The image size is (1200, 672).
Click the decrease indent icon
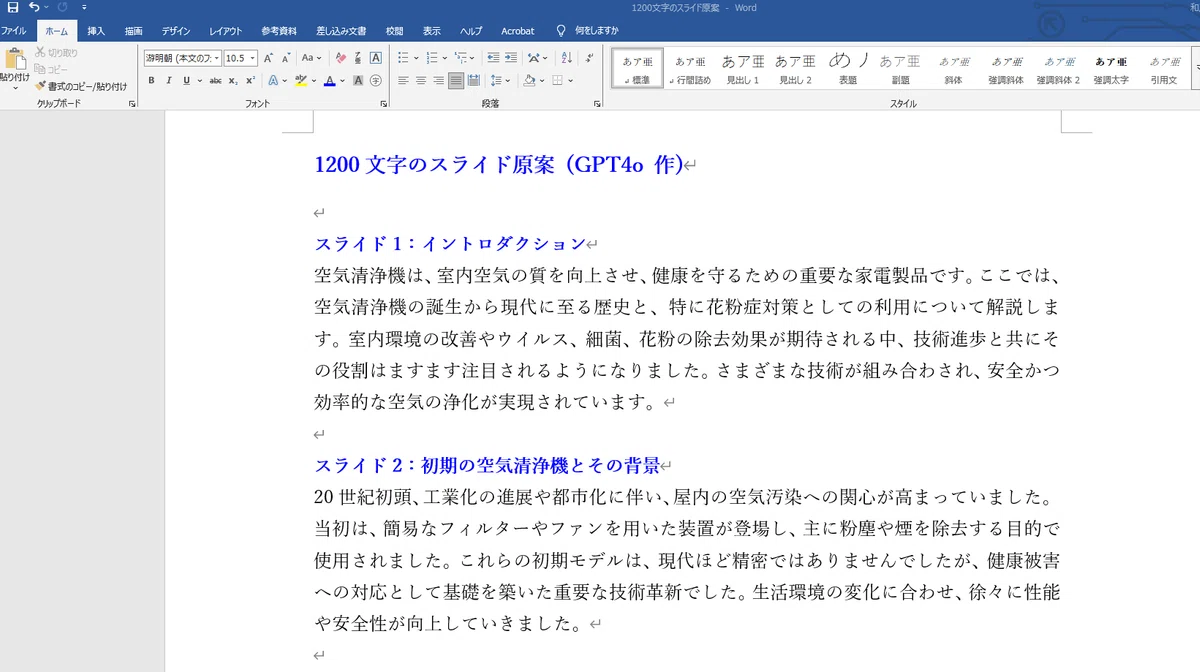pyautogui.click(x=493, y=58)
